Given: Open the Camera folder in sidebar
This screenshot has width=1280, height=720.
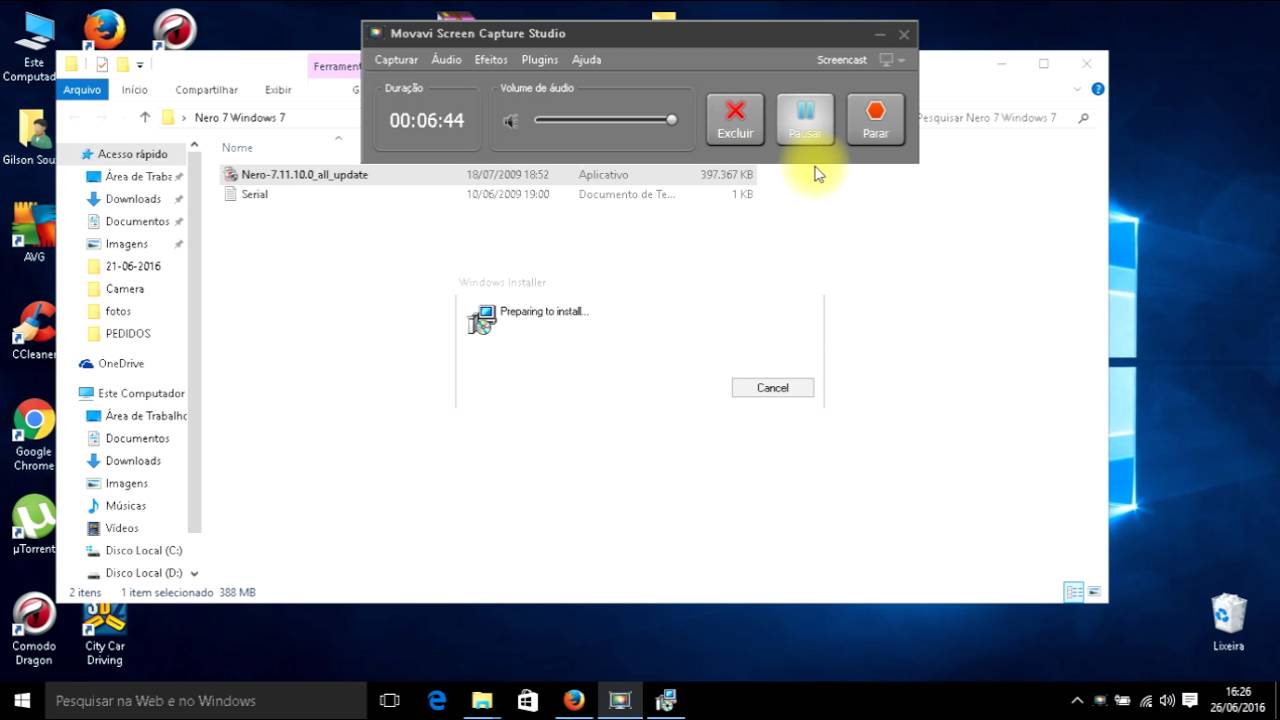Looking at the screenshot, I should 125,289.
